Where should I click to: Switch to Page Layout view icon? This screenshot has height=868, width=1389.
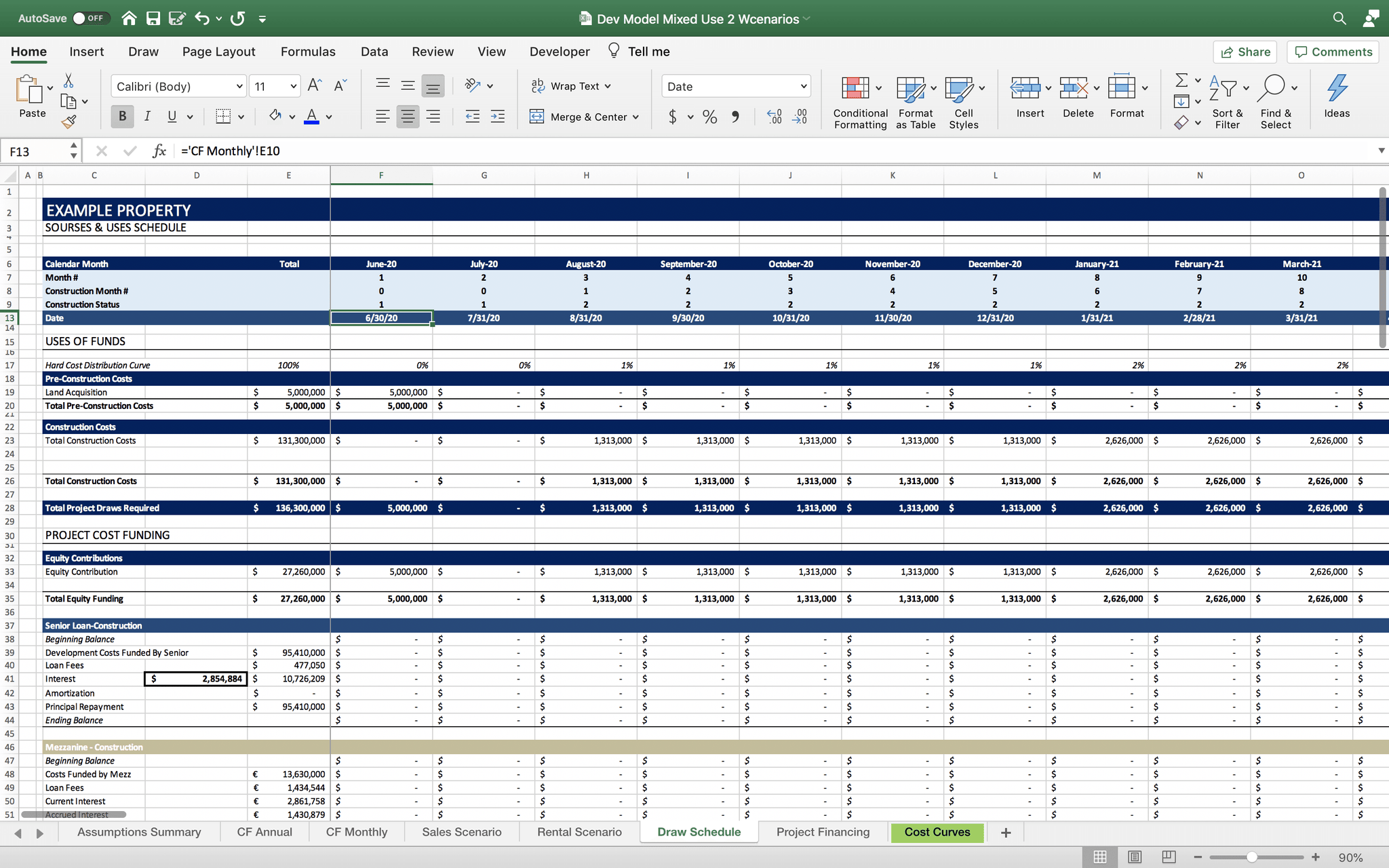coord(1135,857)
